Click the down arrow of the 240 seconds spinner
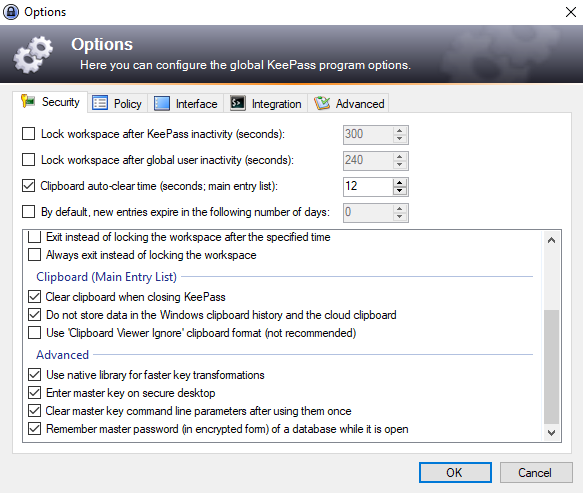This screenshot has width=583, height=496. 400,165
